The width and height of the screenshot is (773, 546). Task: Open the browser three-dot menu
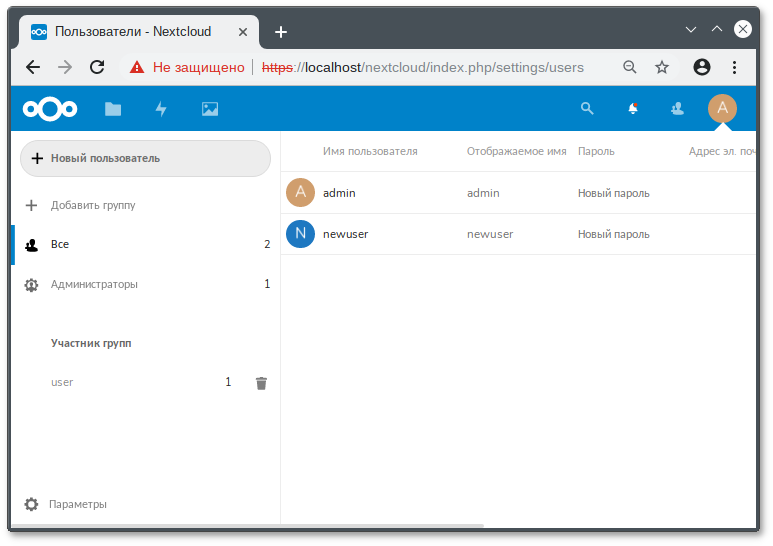(x=734, y=67)
